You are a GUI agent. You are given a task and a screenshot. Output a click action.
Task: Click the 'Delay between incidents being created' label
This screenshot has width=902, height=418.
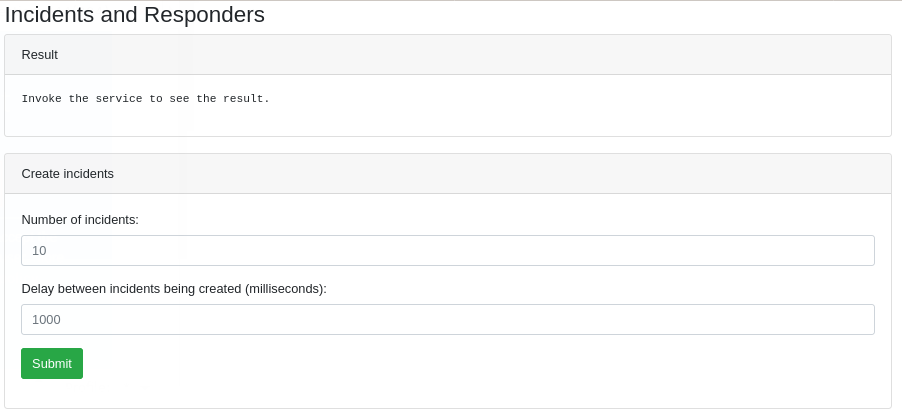(x=174, y=288)
